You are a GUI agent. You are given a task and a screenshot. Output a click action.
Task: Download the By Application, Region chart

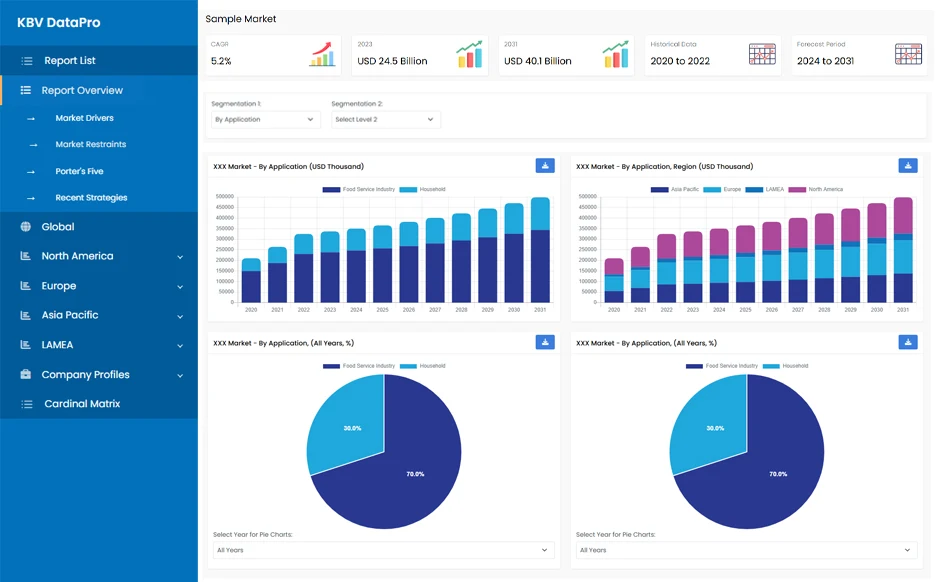907,166
